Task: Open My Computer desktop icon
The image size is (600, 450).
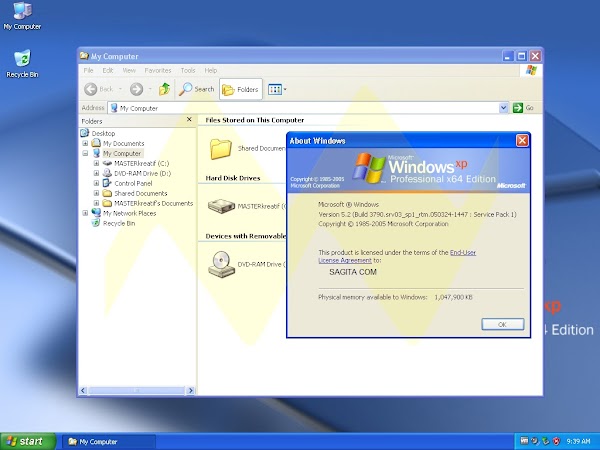Action: coord(22,16)
